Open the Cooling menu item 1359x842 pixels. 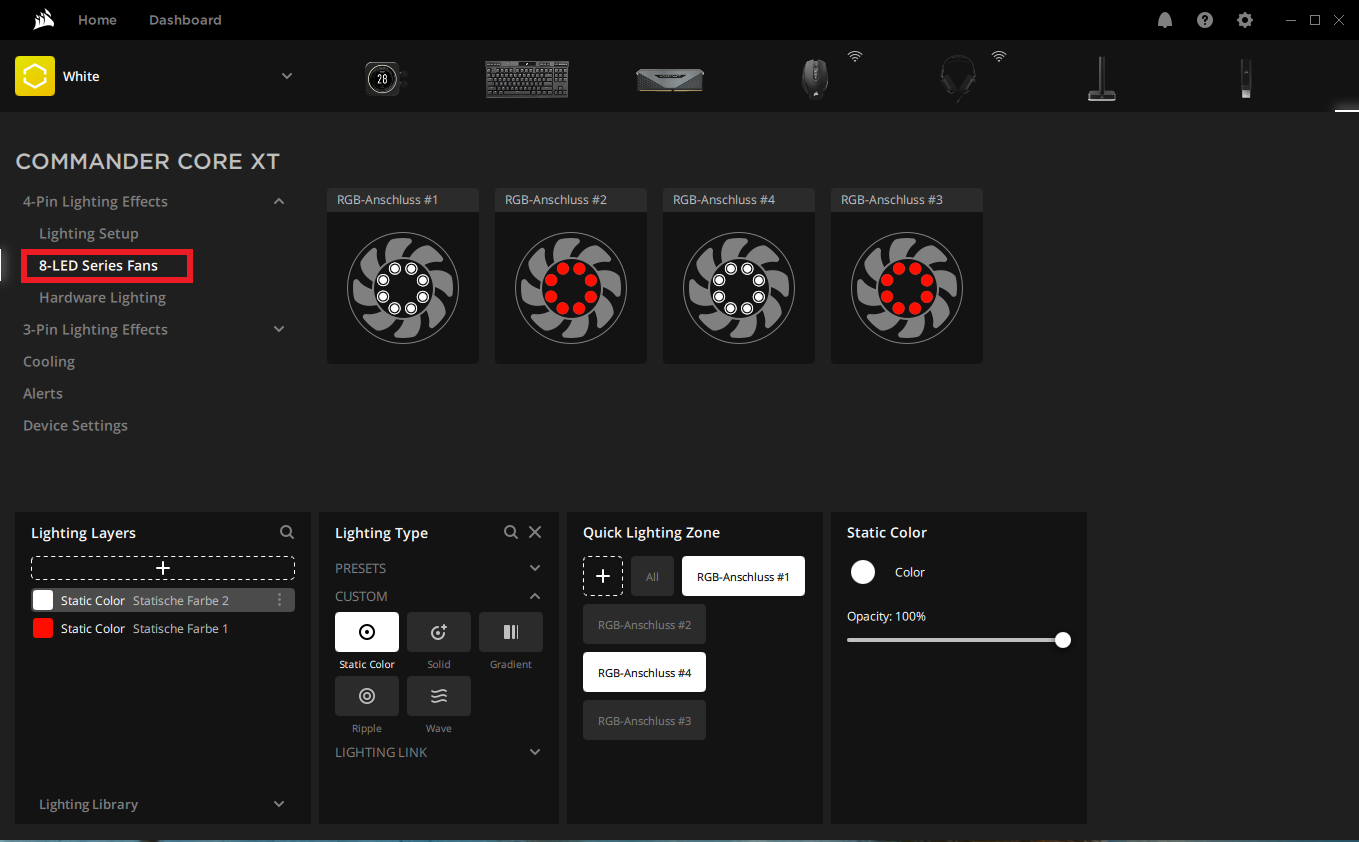tap(49, 361)
